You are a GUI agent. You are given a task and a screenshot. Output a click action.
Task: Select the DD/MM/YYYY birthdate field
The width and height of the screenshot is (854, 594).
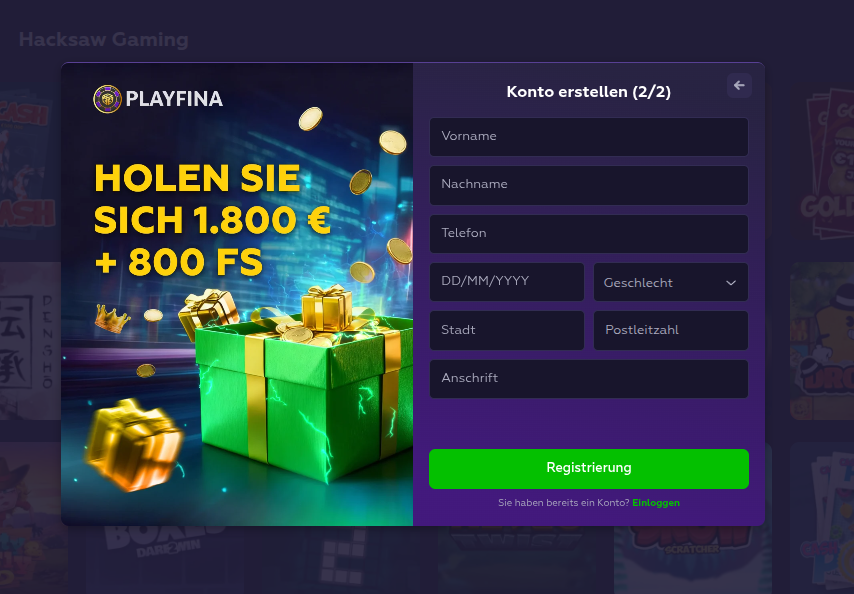point(507,282)
